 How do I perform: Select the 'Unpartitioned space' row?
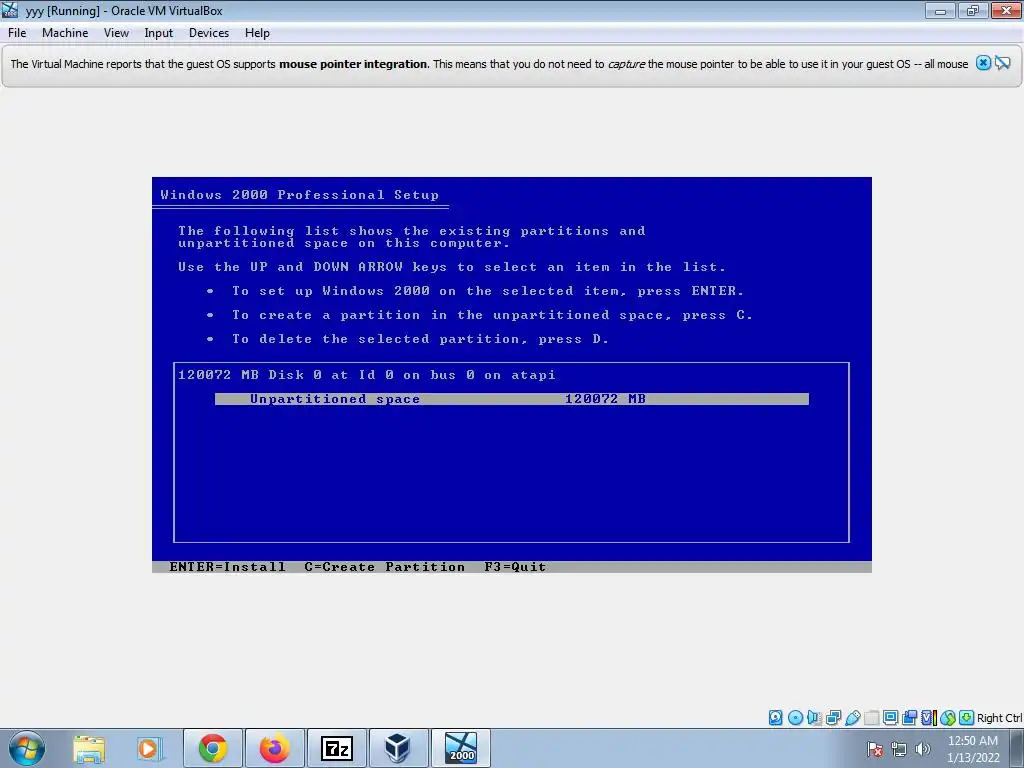click(511, 399)
